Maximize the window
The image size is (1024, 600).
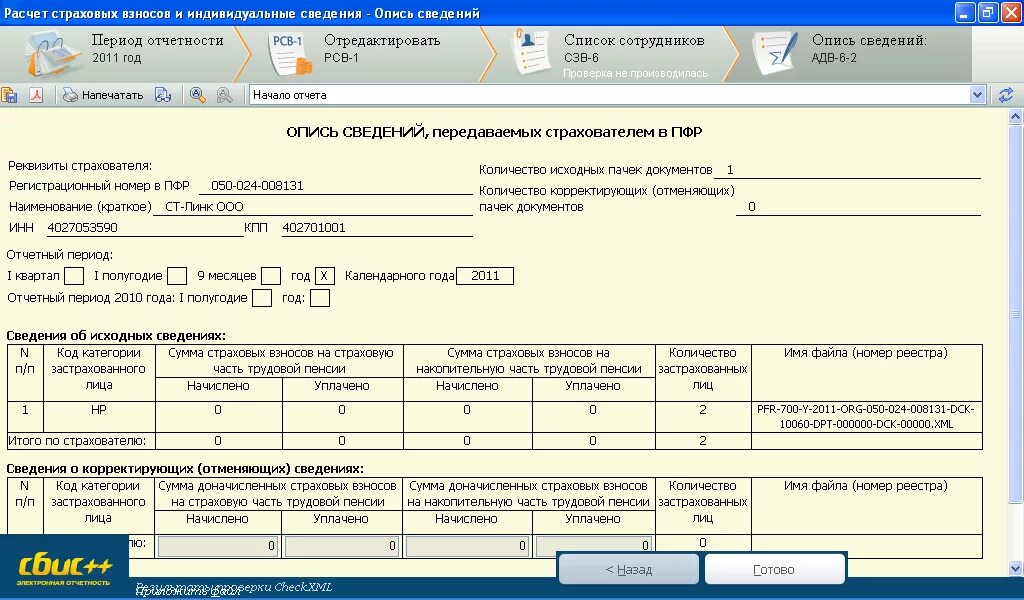point(988,12)
